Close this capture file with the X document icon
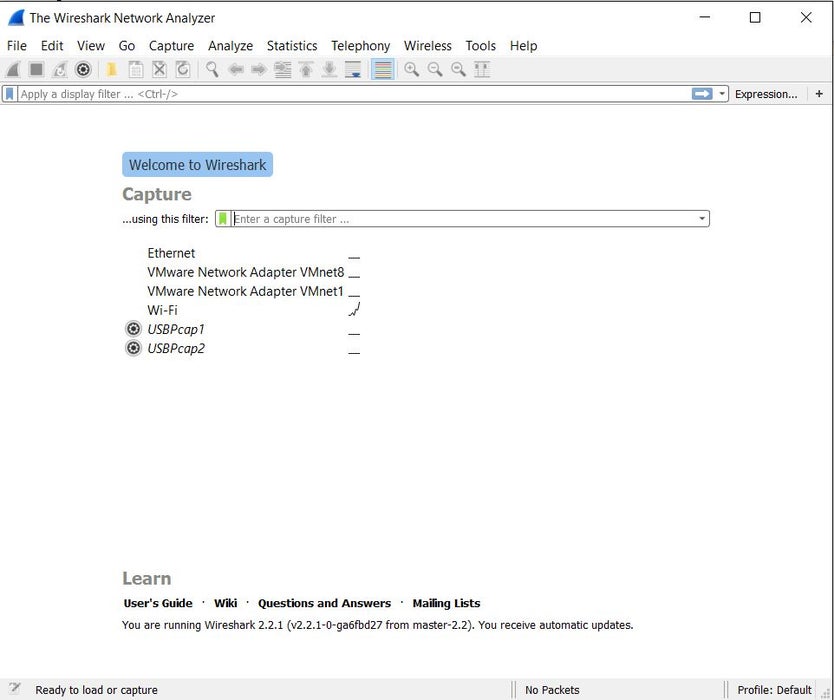834x700 pixels. coord(159,69)
